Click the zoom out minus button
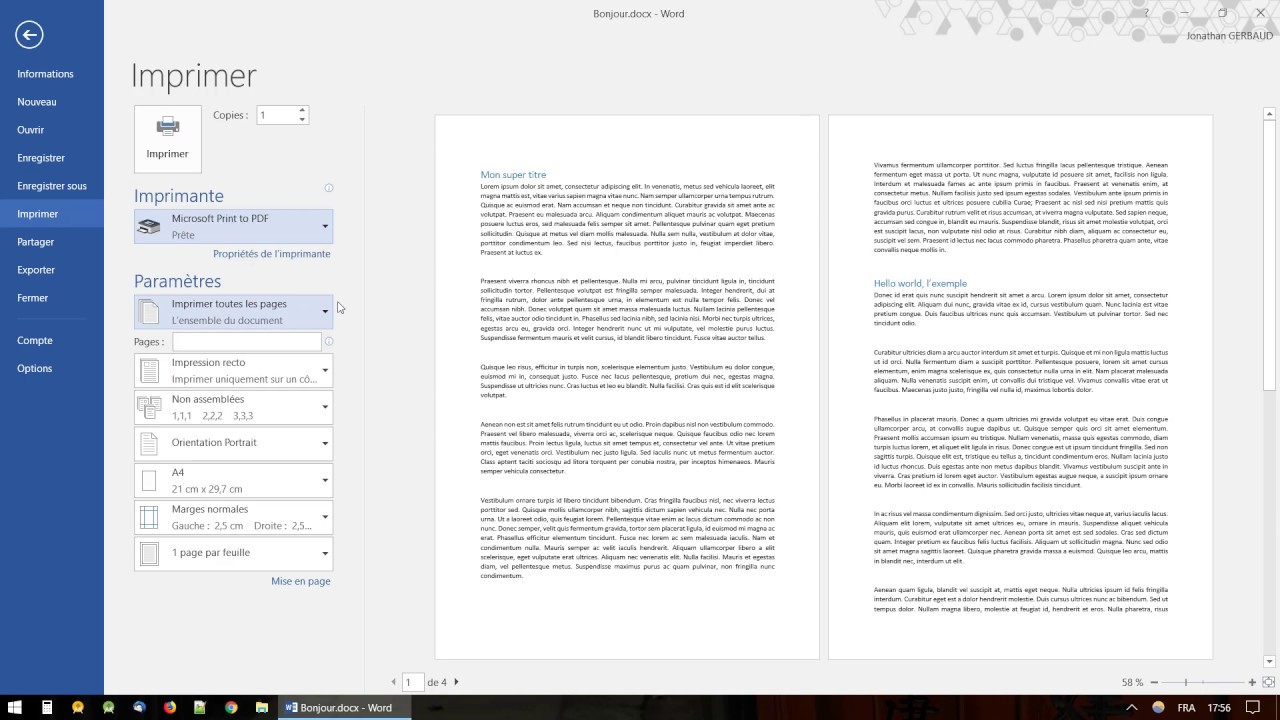Image resolution: width=1280 pixels, height=720 pixels. [x=1154, y=682]
